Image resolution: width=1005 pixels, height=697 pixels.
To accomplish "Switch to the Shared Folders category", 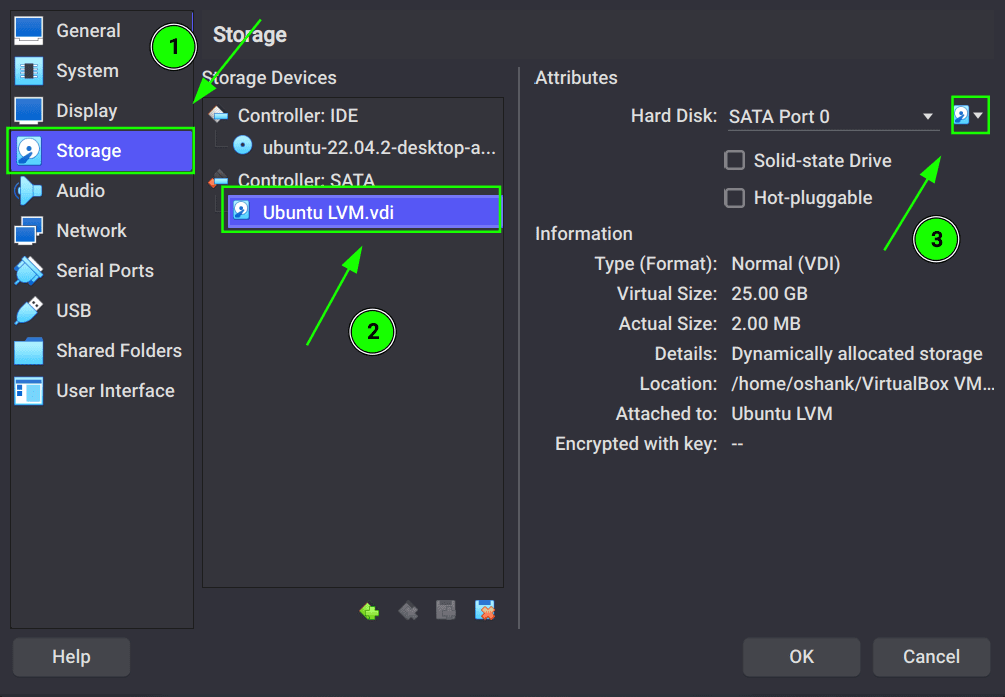I will tap(118, 351).
